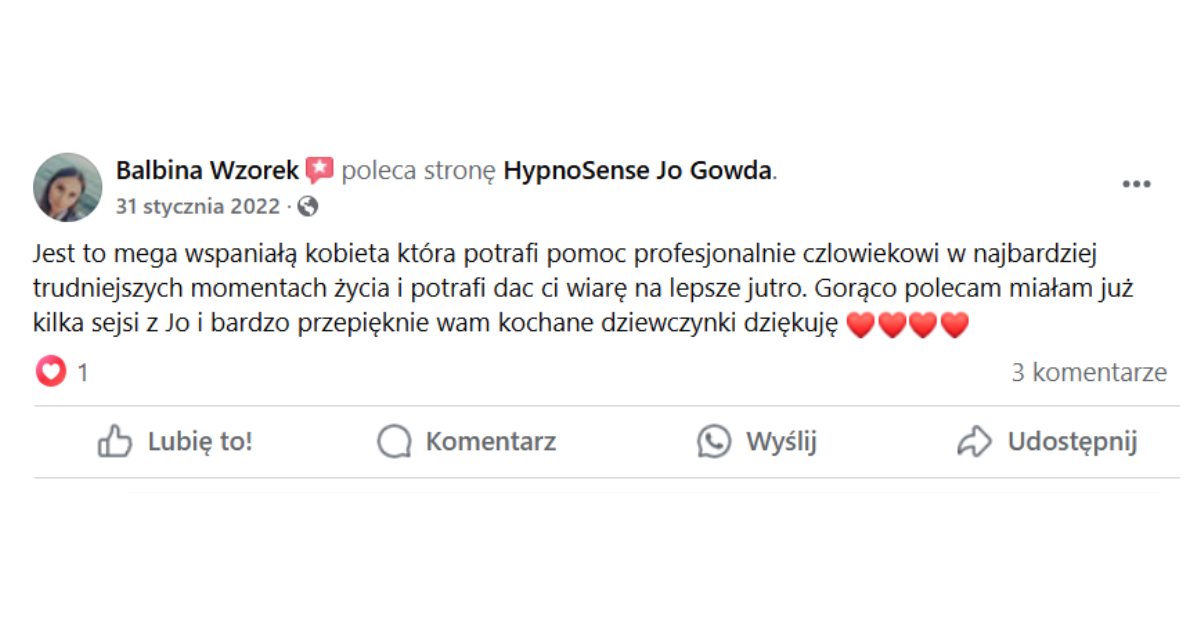Show the 3 komentarze comments
The image size is (1200, 630).
[x=1088, y=373]
